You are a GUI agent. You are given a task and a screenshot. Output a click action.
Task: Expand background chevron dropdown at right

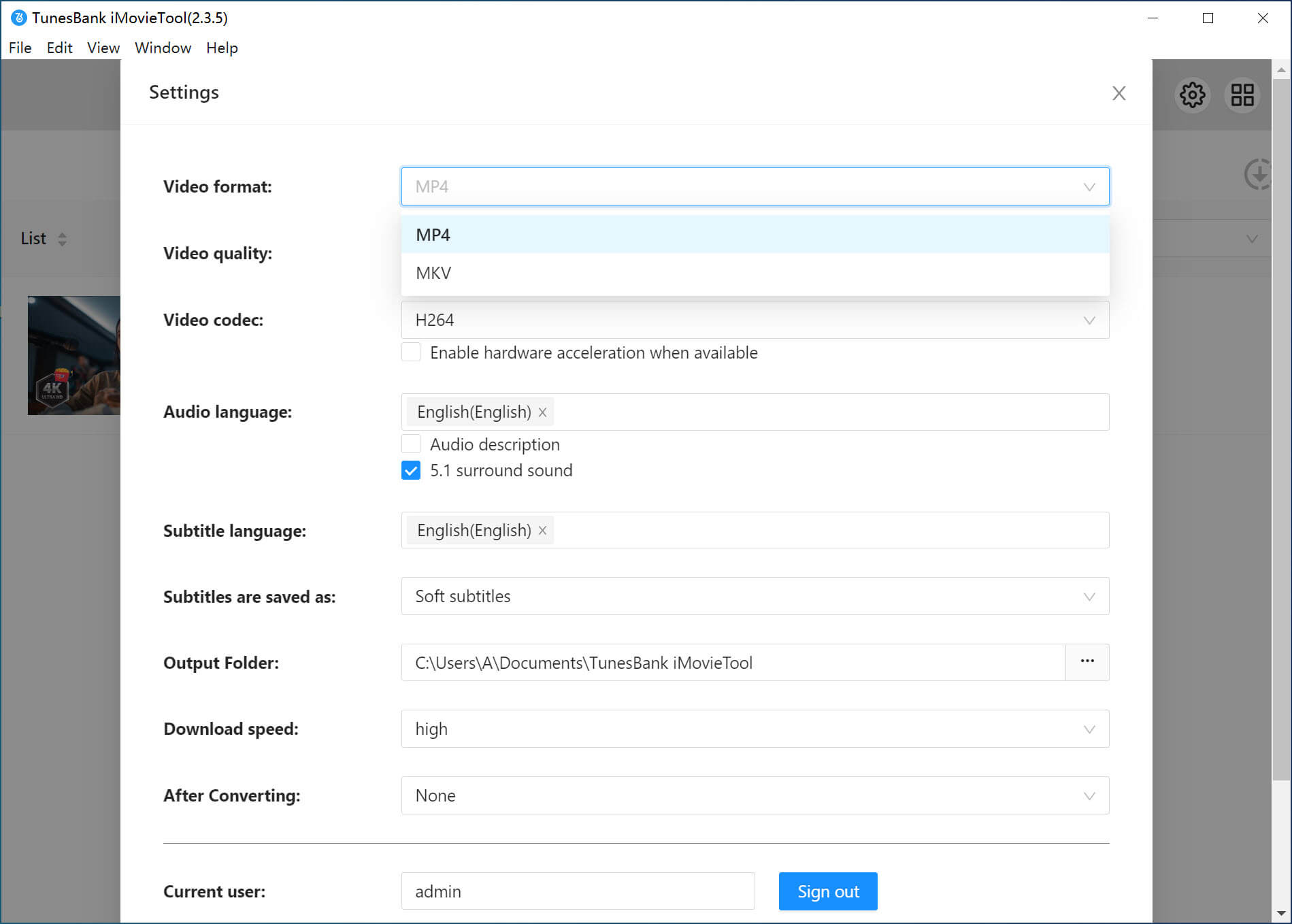tap(1251, 239)
